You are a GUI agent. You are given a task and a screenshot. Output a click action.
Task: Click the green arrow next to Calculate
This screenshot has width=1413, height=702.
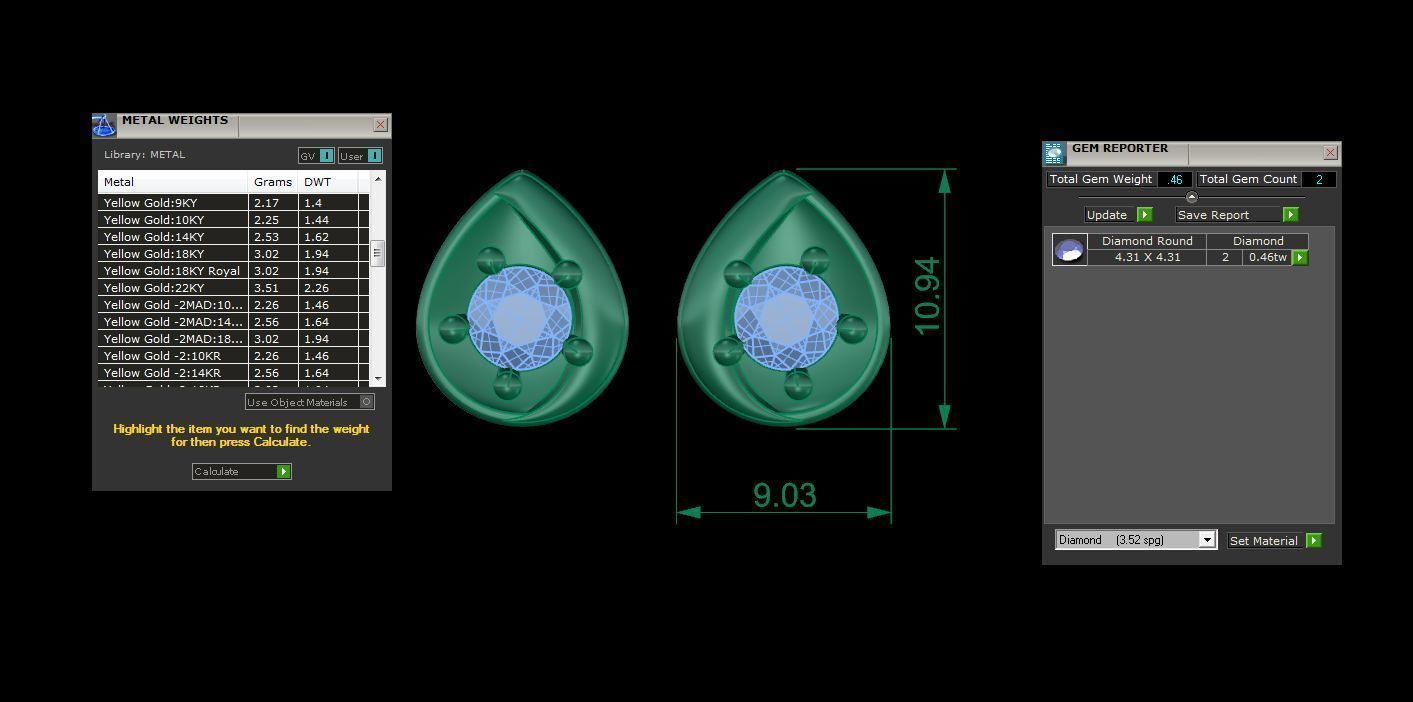[x=284, y=471]
